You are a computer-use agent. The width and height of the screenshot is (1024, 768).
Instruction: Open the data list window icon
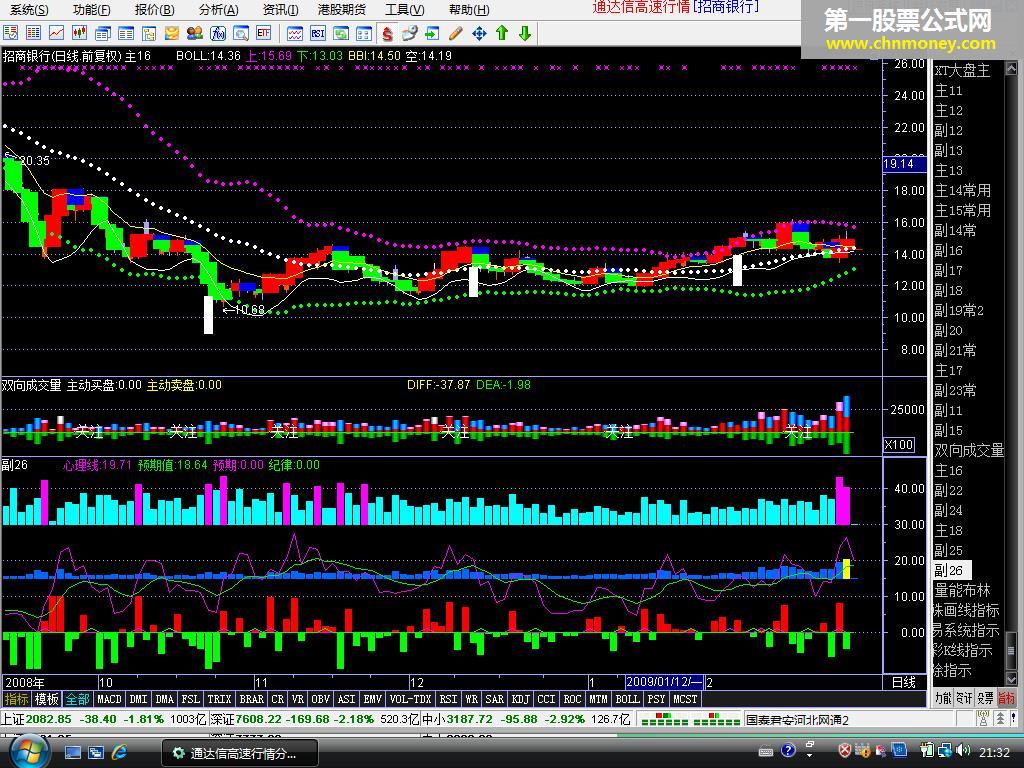click(x=126, y=33)
